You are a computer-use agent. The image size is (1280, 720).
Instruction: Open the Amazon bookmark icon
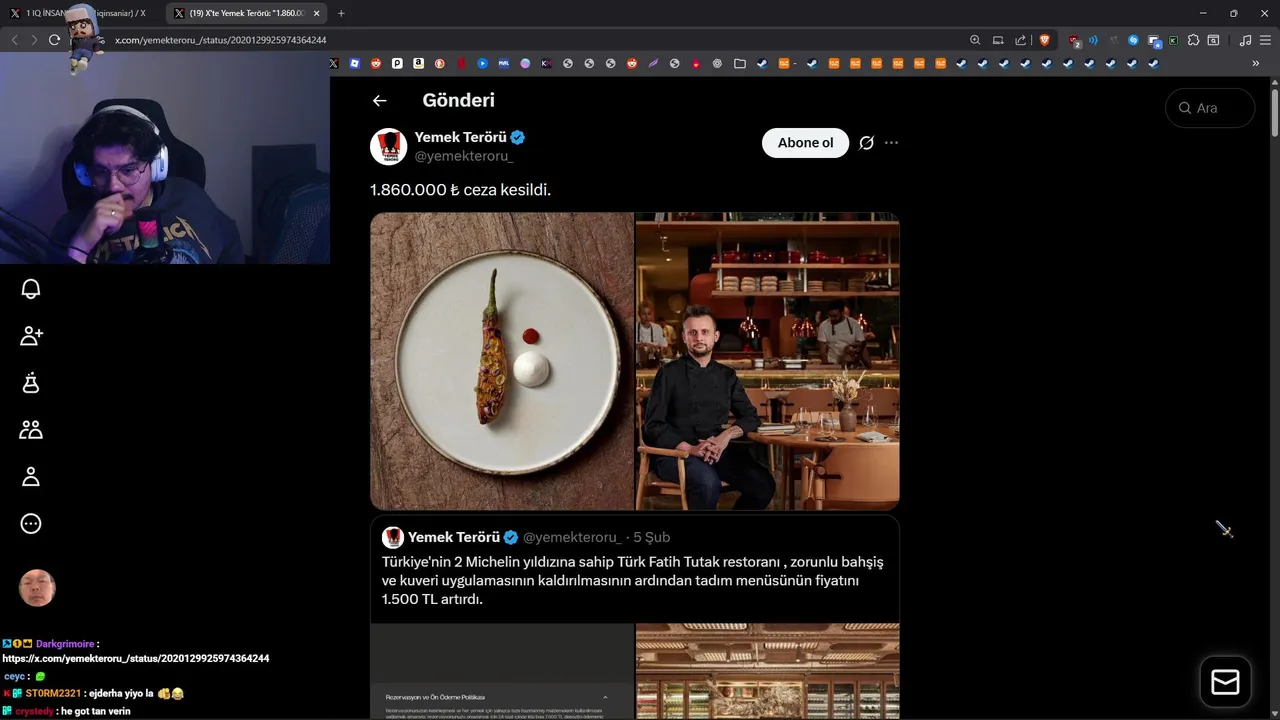click(418, 63)
